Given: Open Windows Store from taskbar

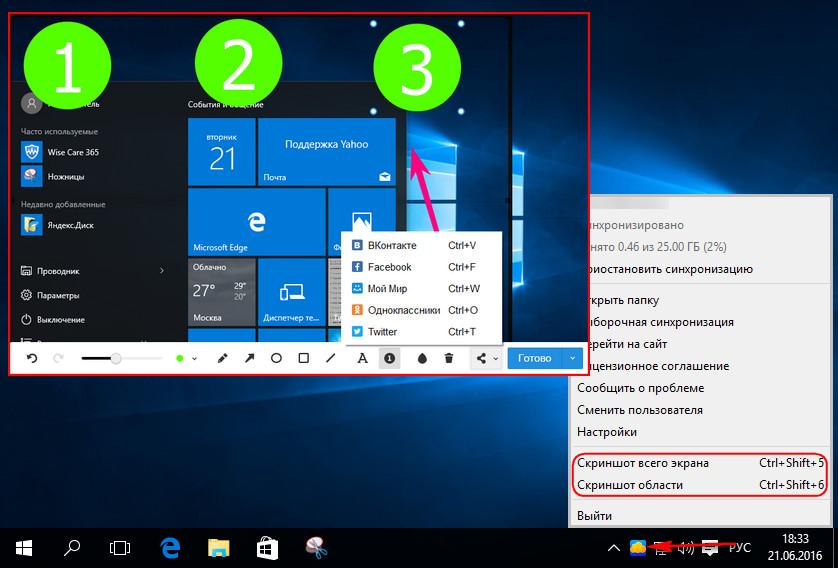Looking at the screenshot, I should 267,548.
